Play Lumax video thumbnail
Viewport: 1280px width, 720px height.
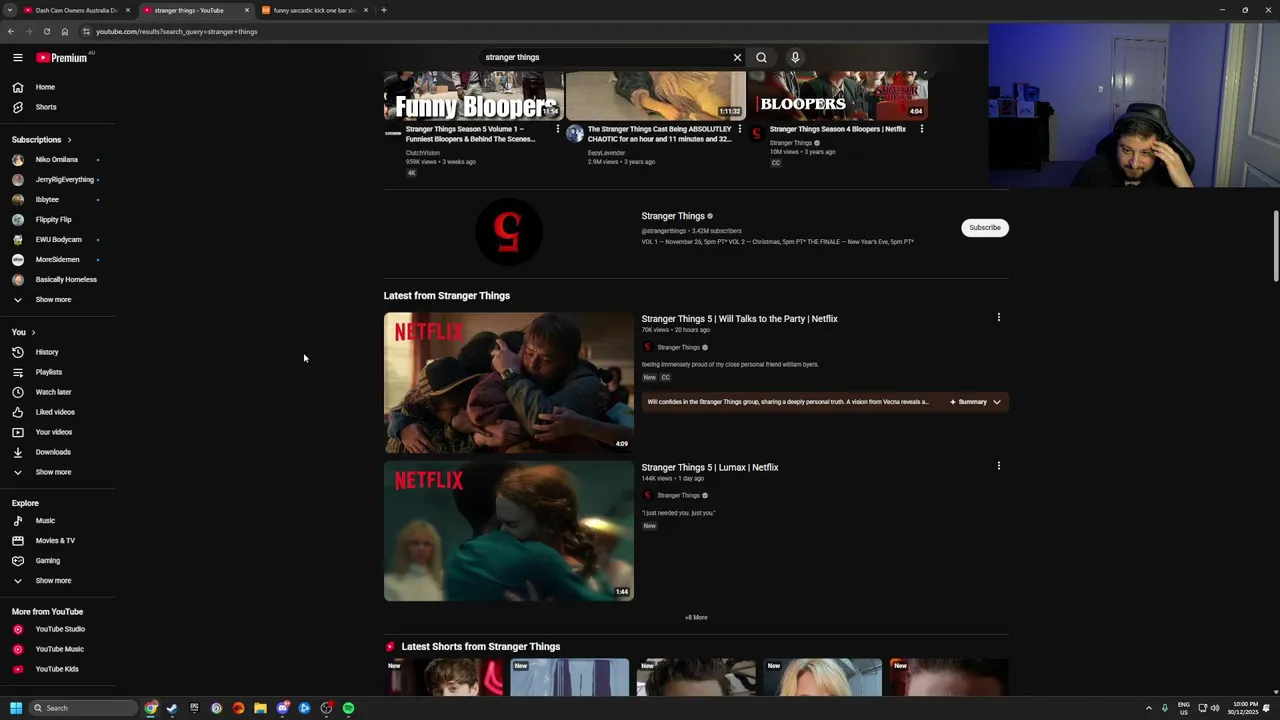click(508, 531)
